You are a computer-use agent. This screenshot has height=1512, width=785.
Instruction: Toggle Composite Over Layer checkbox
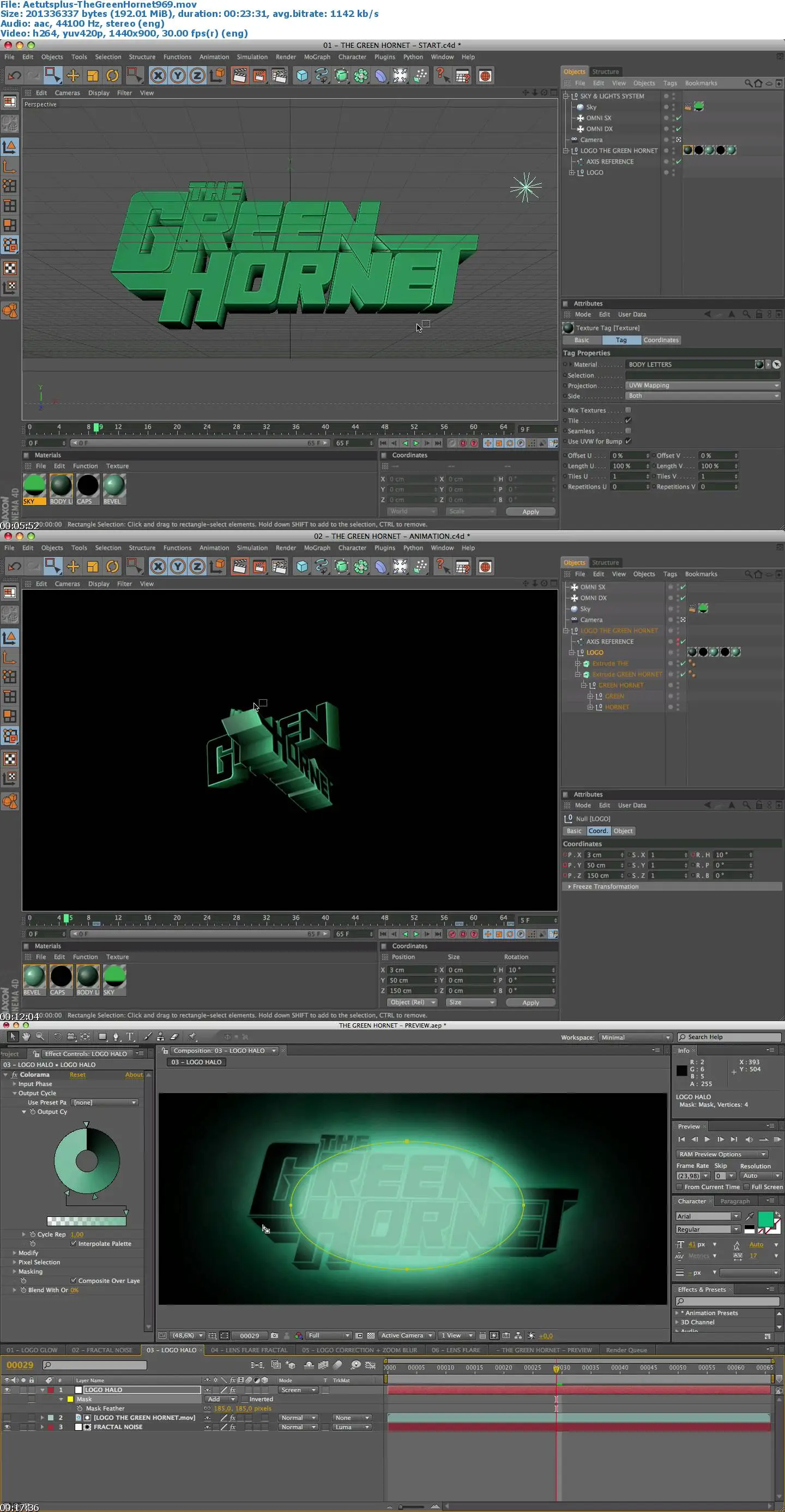tap(74, 1280)
